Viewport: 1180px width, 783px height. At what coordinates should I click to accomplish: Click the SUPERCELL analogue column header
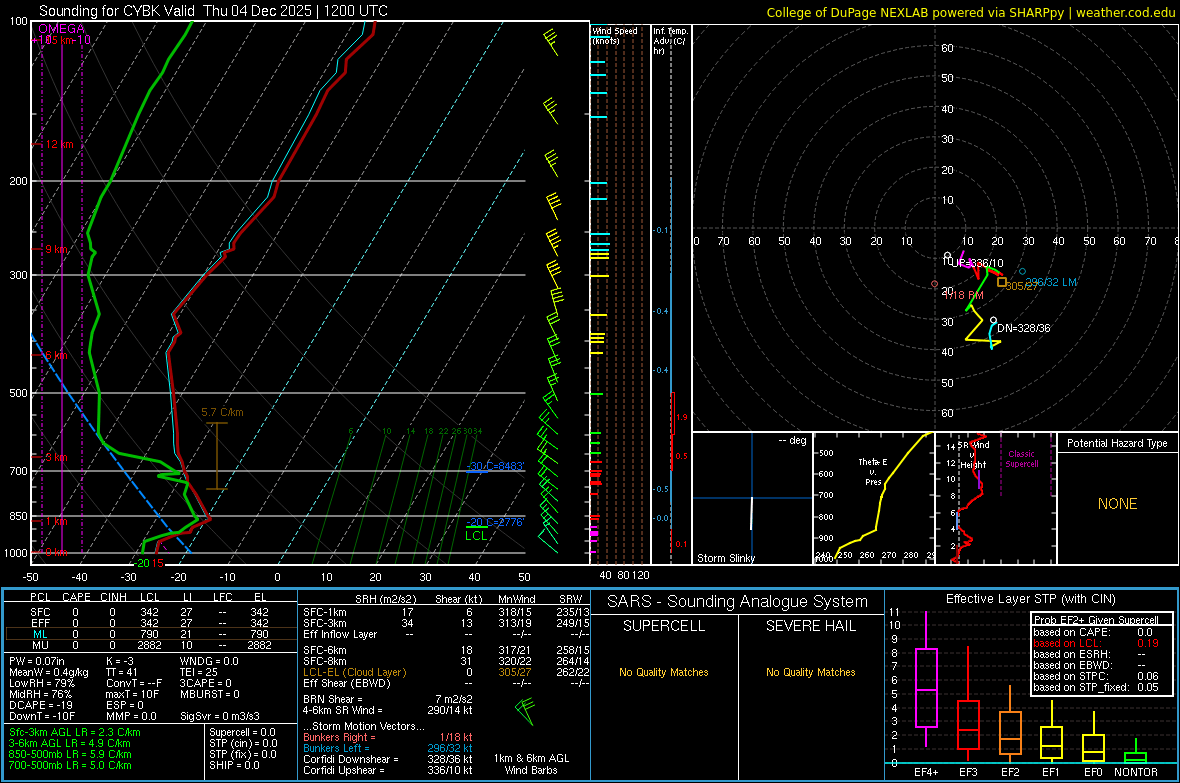tap(664, 626)
